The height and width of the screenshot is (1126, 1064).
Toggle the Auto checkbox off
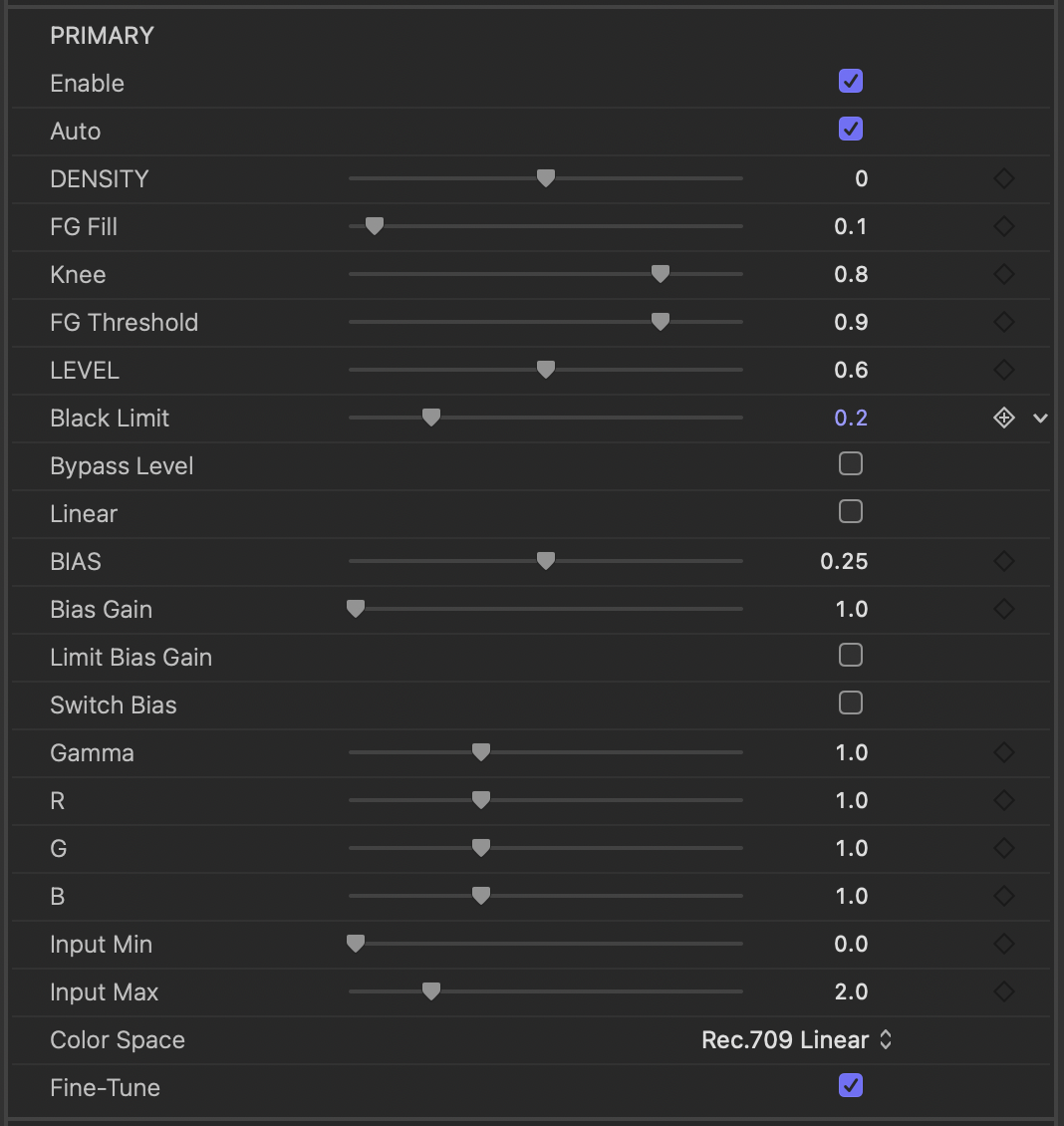(851, 130)
